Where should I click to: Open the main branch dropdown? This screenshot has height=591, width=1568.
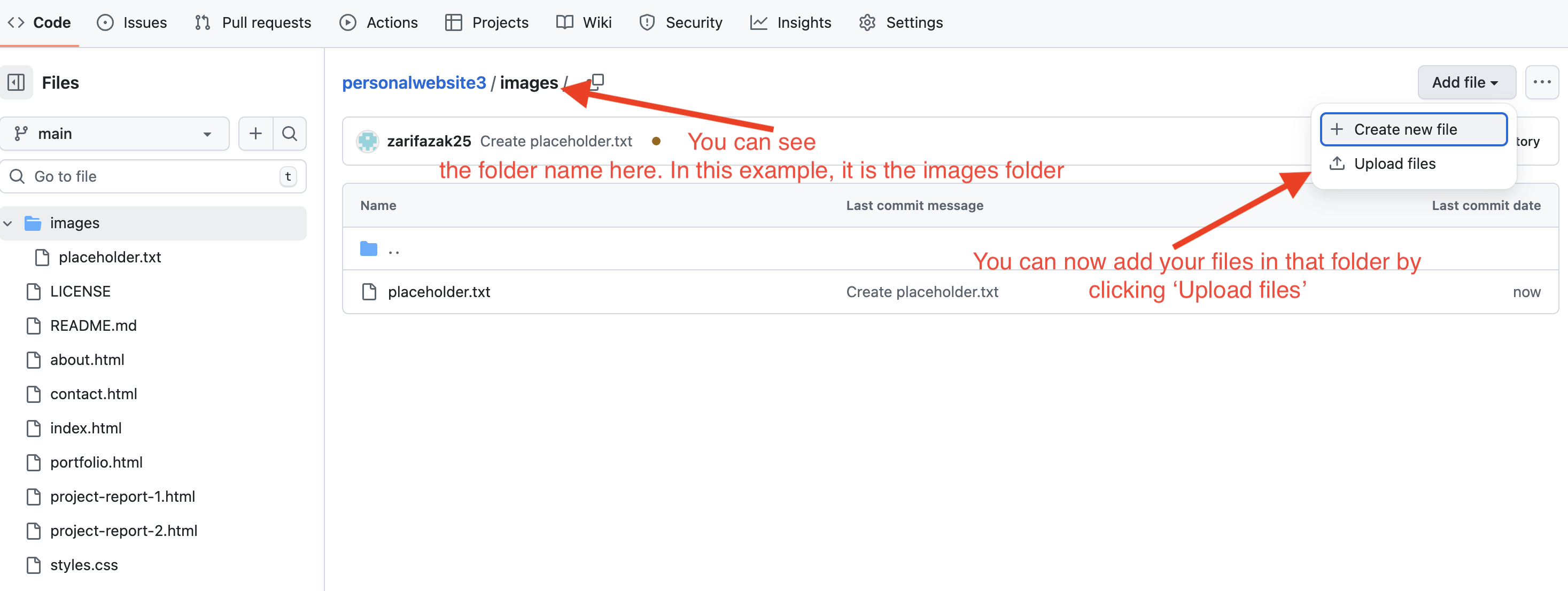pos(115,133)
